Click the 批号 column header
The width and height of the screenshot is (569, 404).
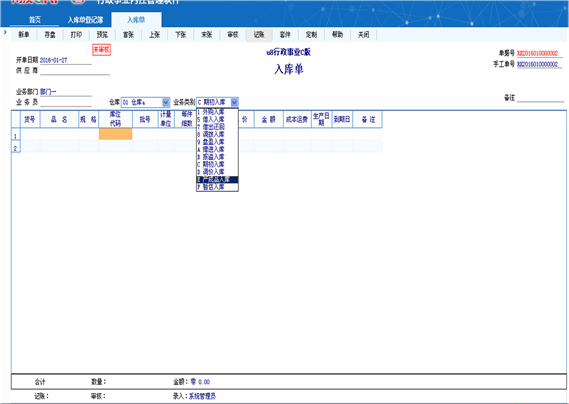coord(145,119)
